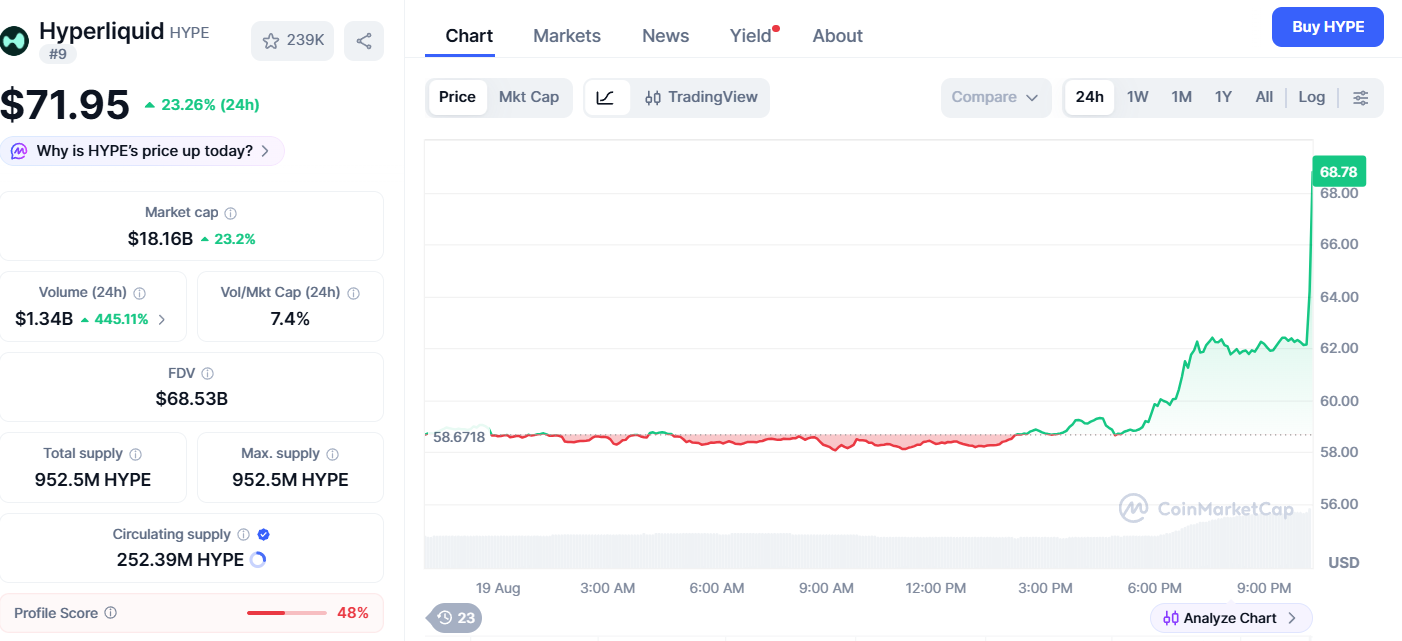Add HYPE to watchlist via star 239K
1402x641 pixels.
(293, 41)
